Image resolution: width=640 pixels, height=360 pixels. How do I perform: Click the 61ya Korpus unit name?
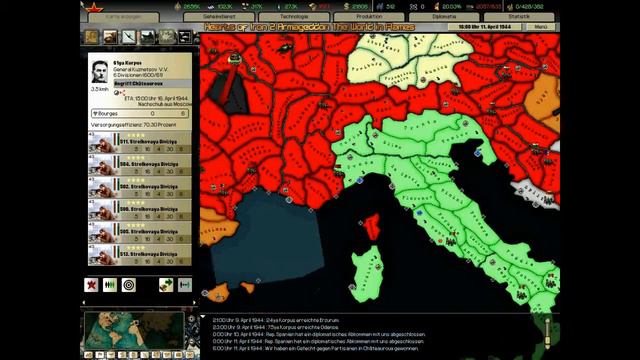coord(128,63)
